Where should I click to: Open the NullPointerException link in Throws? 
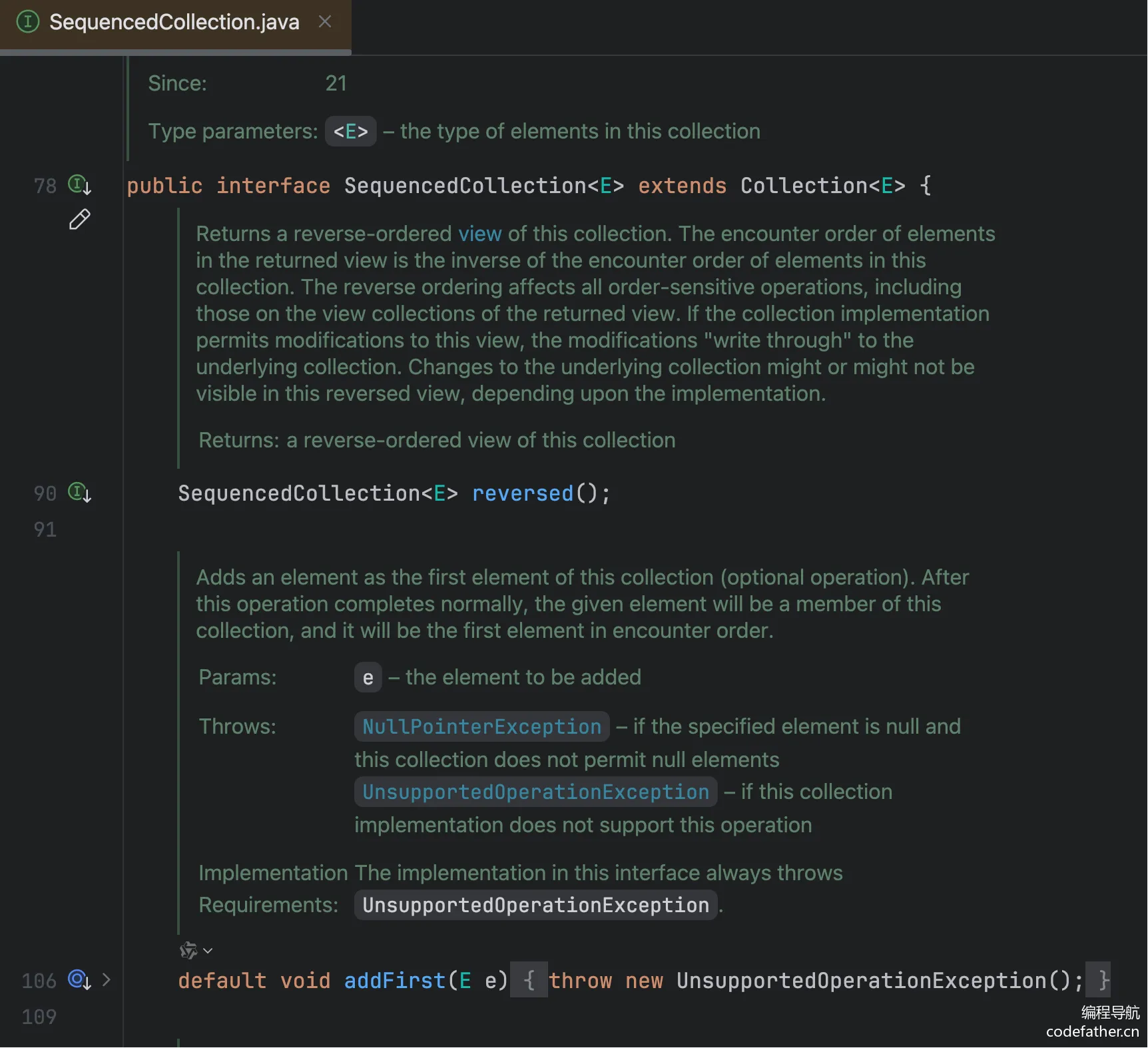pos(481,726)
